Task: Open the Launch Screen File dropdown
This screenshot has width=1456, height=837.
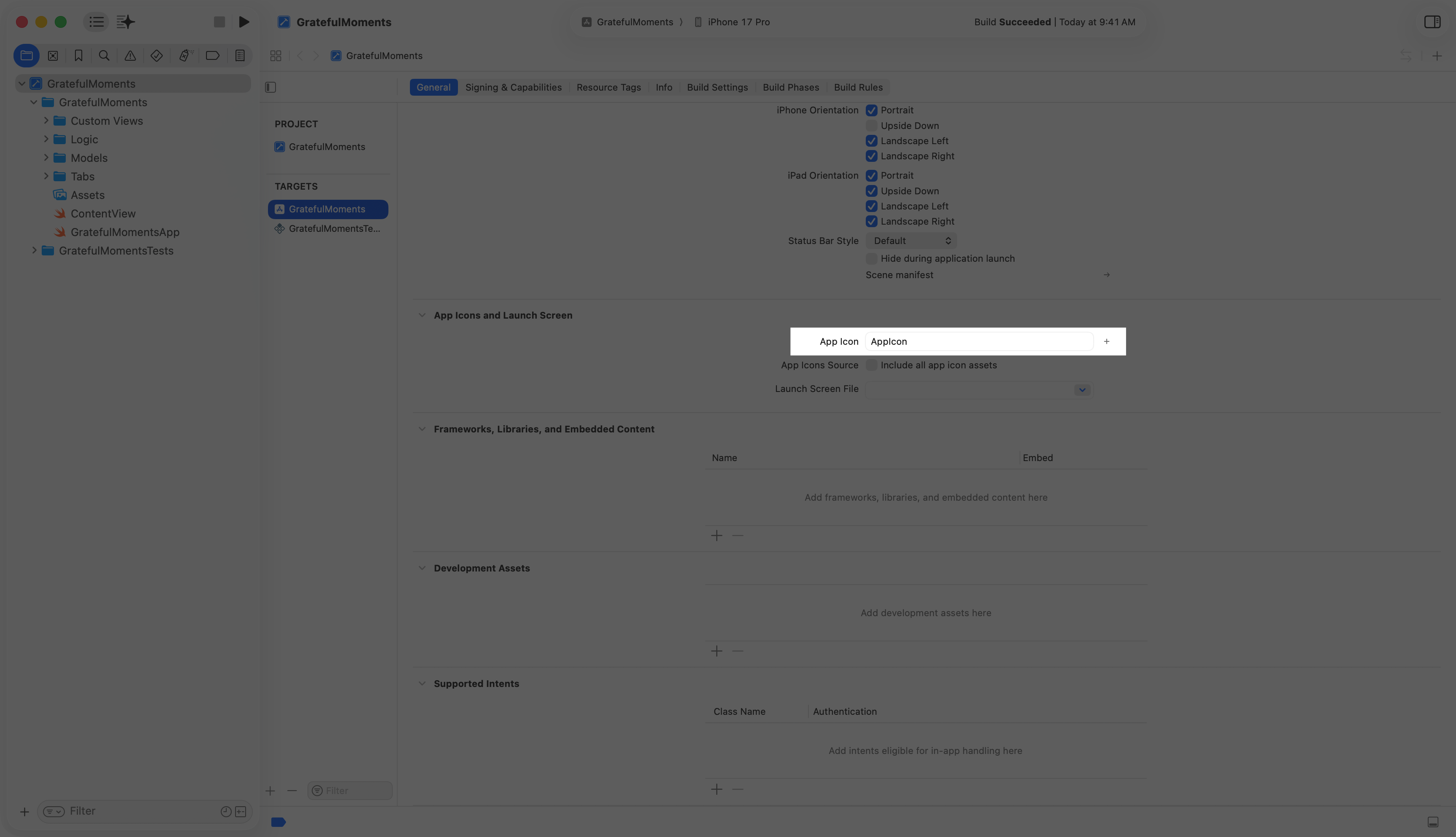Action: click(1081, 390)
